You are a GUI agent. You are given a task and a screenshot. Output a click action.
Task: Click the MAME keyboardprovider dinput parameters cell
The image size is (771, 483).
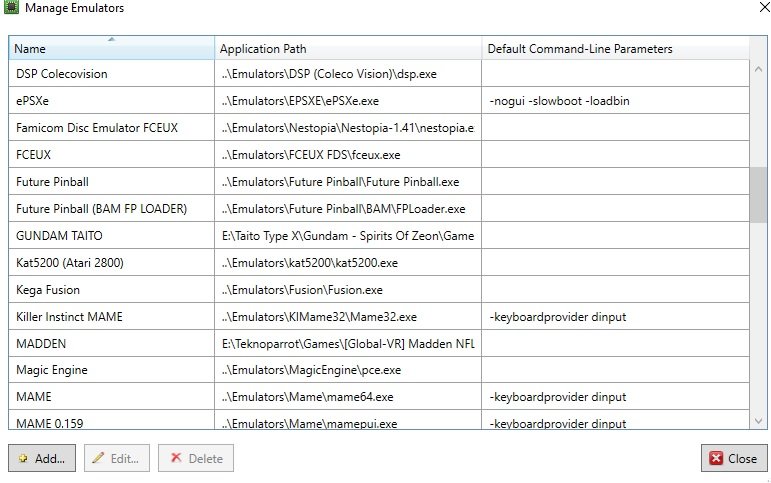click(x=615, y=396)
